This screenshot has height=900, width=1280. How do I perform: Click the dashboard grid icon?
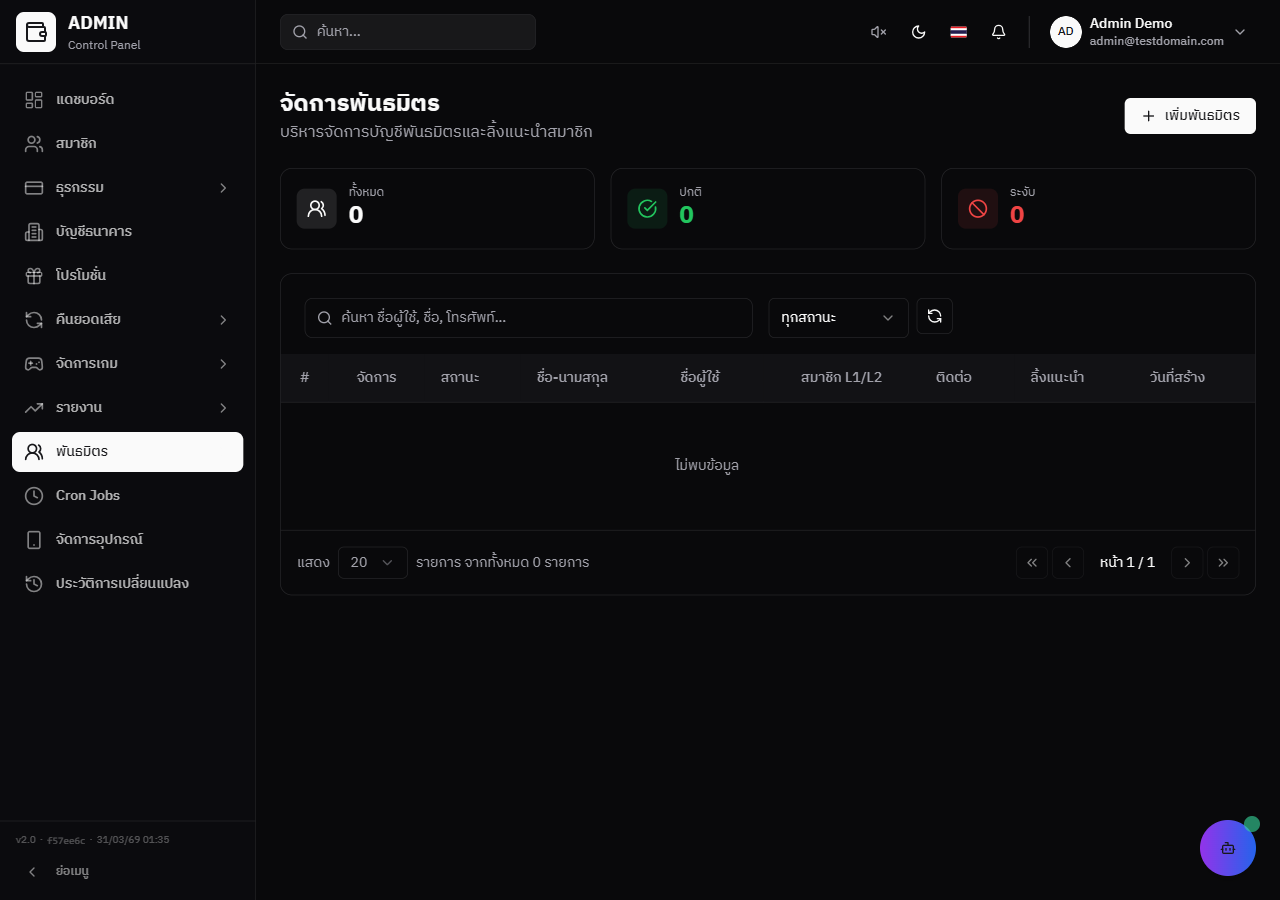(x=34, y=100)
